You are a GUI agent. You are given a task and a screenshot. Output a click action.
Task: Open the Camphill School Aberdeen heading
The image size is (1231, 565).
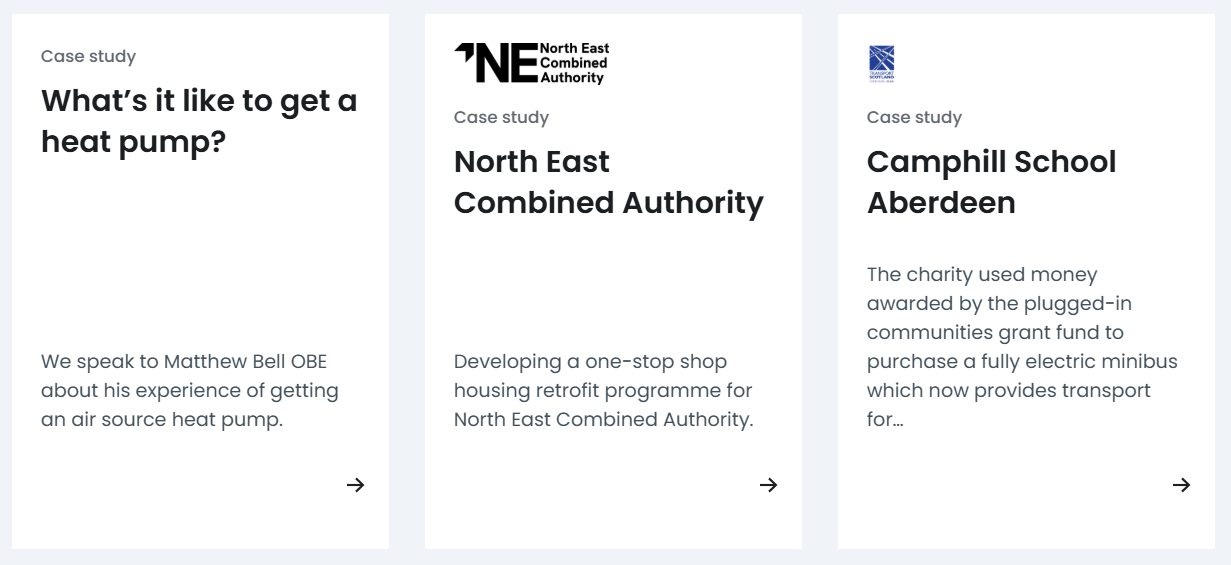[x=991, y=182]
